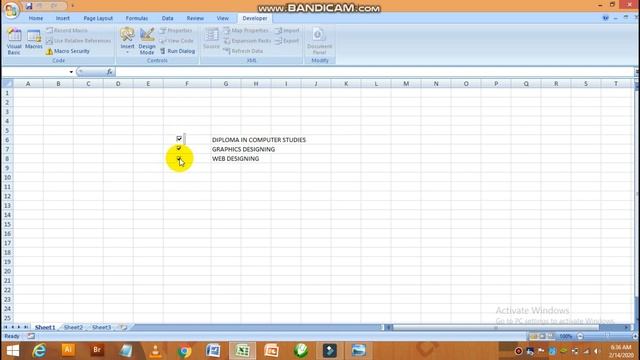The width and height of the screenshot is (640, 360).
Task: Open the XML Source pane
Action: (x=211, y=39)
